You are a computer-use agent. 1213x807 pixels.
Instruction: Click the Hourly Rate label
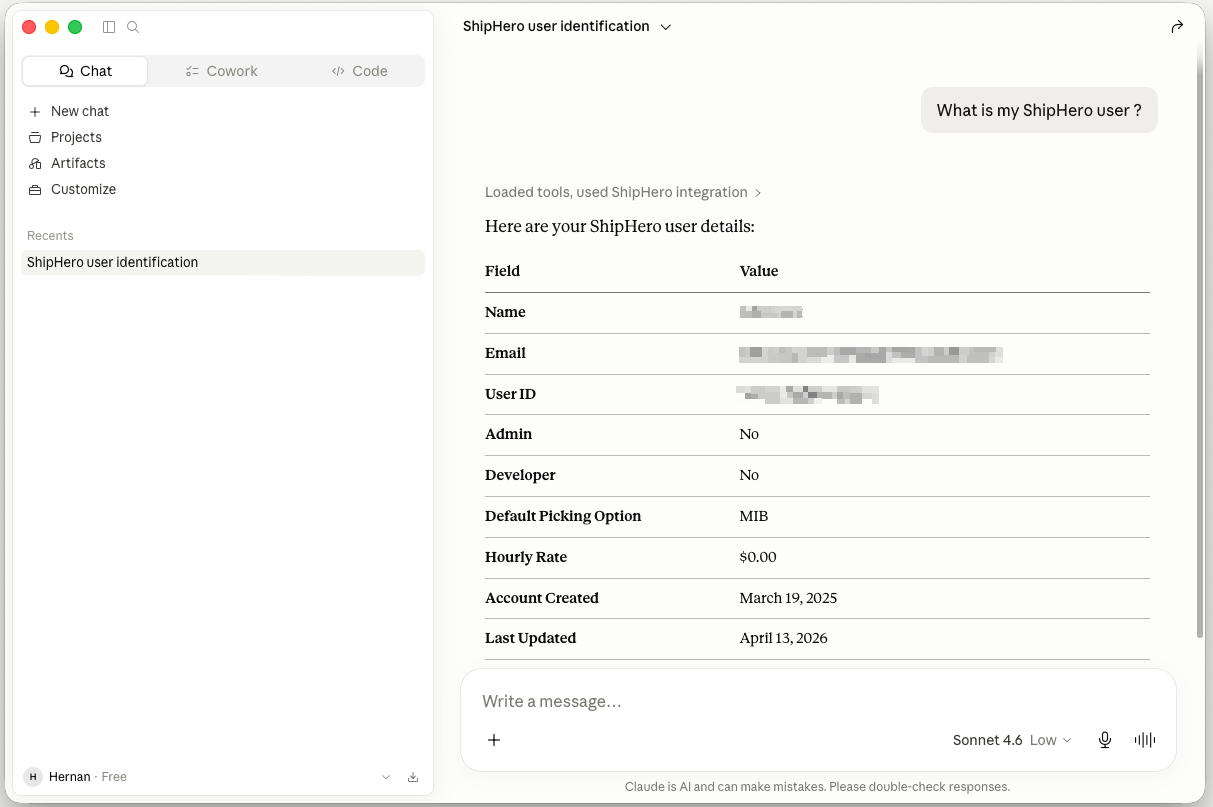[x=526, y=557]
